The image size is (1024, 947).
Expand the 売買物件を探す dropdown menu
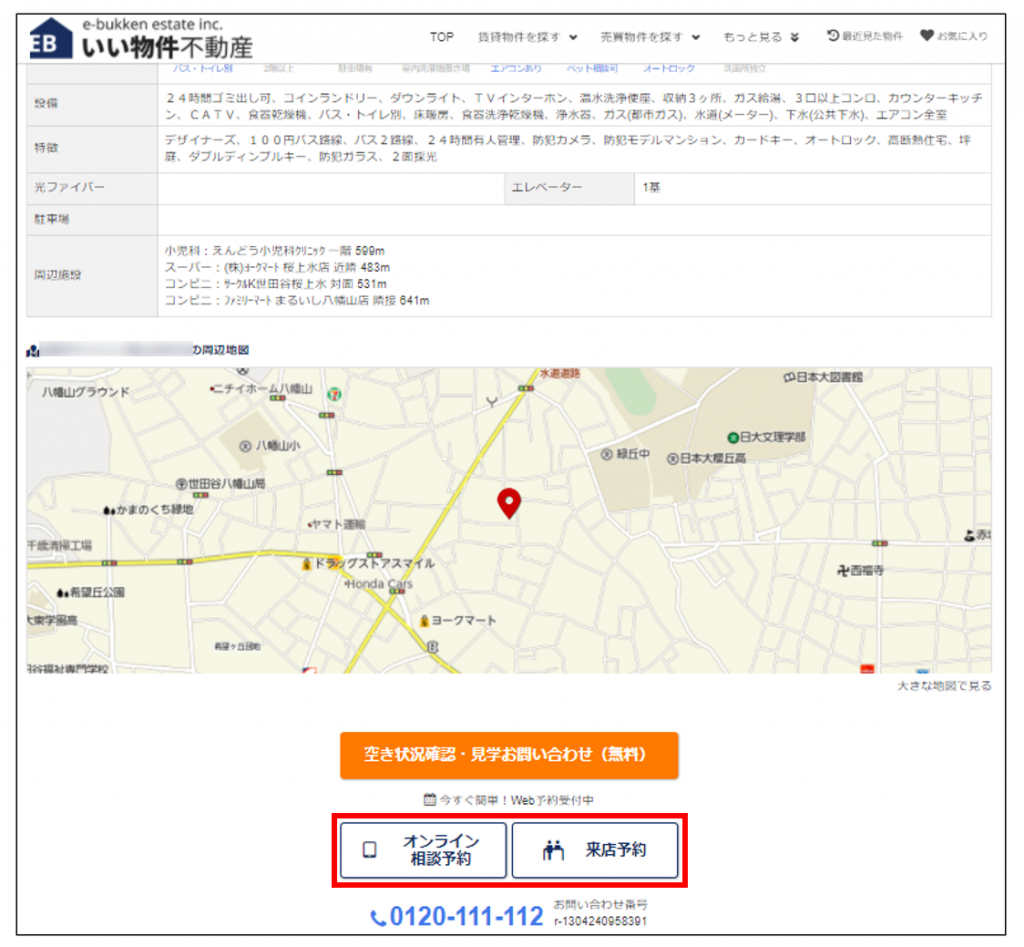[x=650, y=37]
